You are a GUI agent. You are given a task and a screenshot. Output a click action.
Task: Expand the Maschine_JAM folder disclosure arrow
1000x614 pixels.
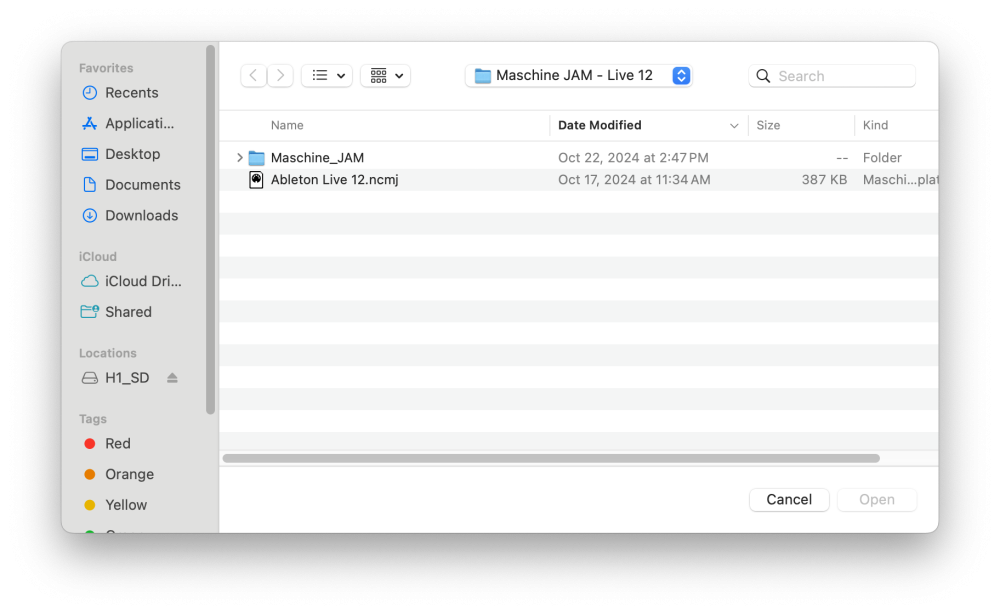(240, 157)
